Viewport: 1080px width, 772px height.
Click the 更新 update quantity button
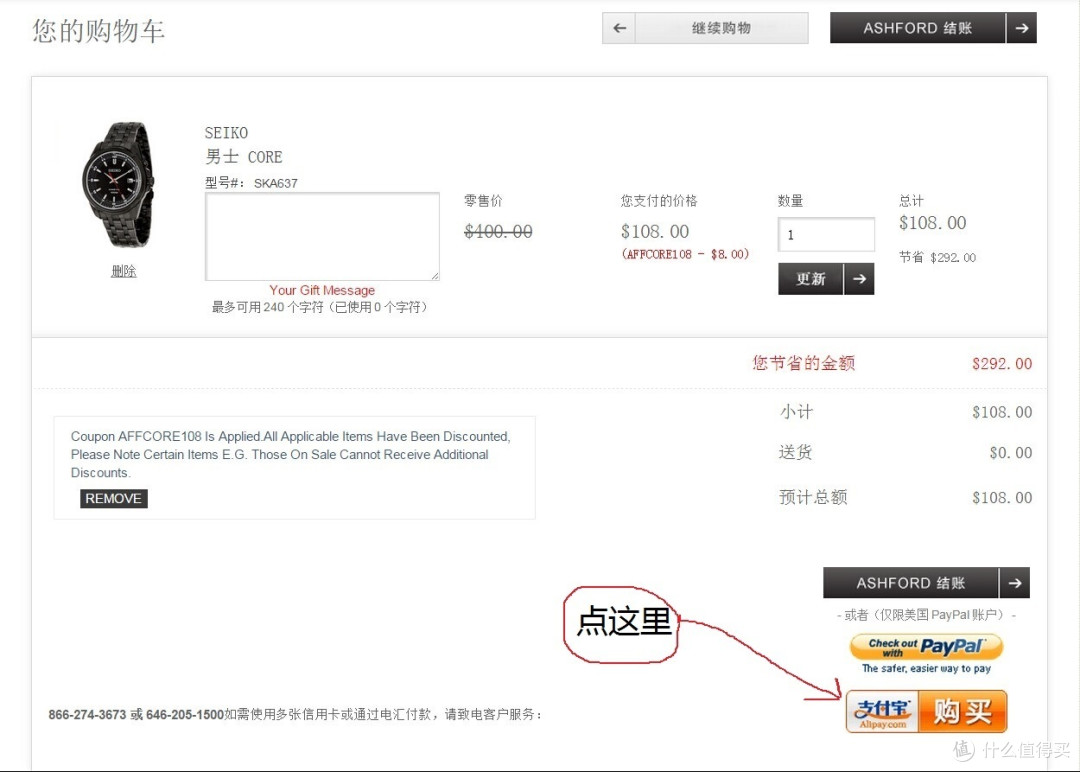pyautogui.click(x=811, y=279)
